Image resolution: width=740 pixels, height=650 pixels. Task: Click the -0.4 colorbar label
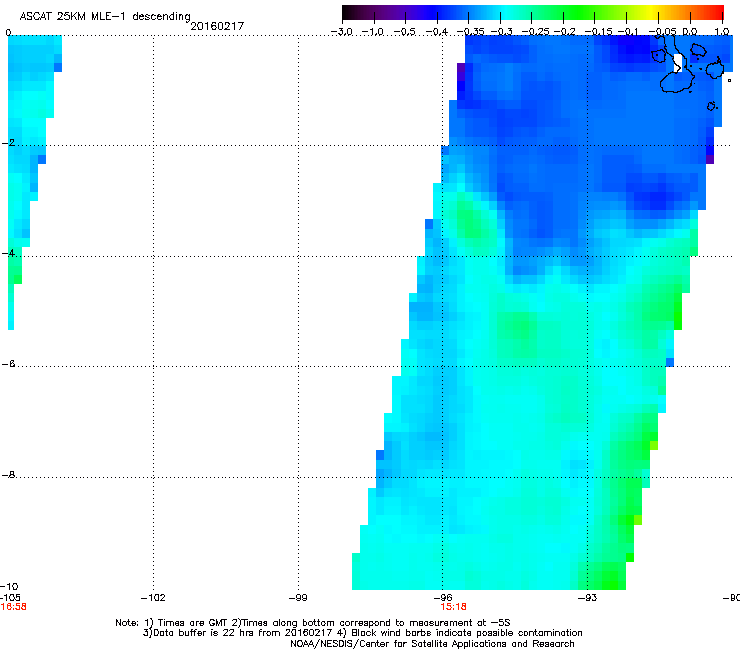[437, 32]
